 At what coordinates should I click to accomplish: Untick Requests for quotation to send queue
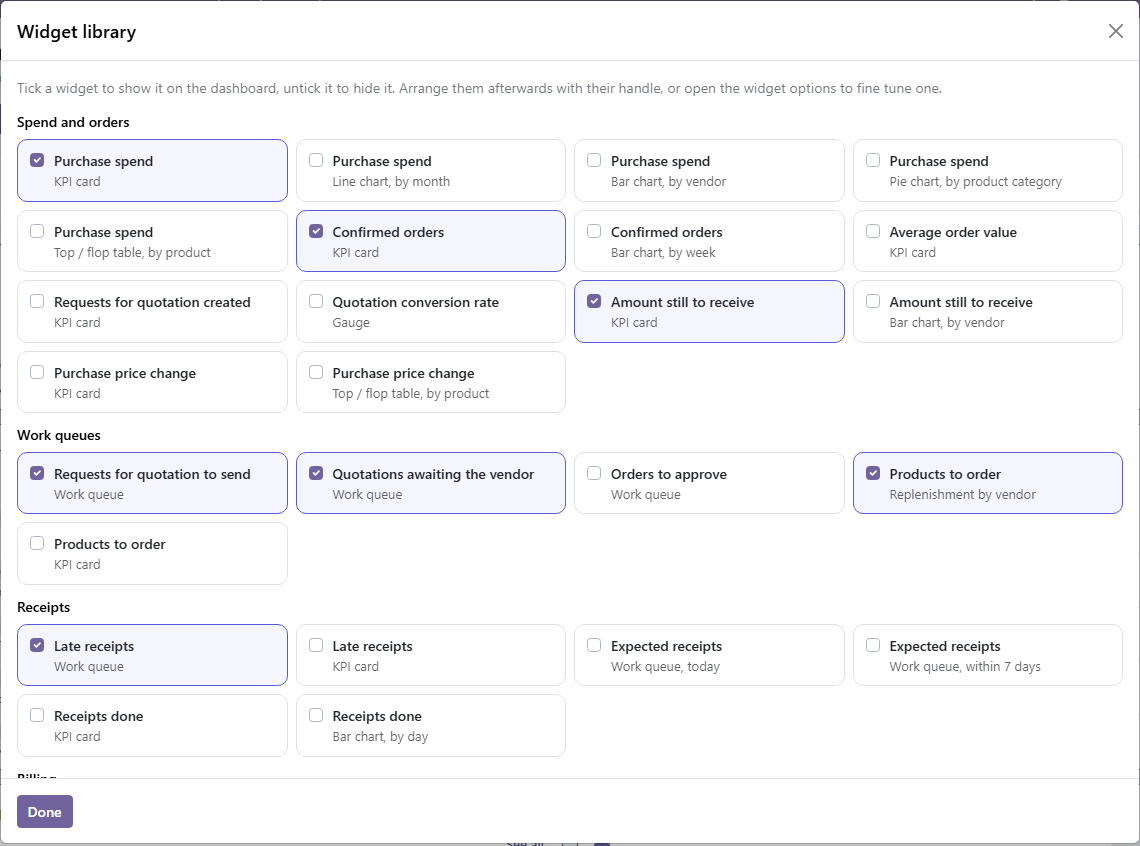click(37, 473)
